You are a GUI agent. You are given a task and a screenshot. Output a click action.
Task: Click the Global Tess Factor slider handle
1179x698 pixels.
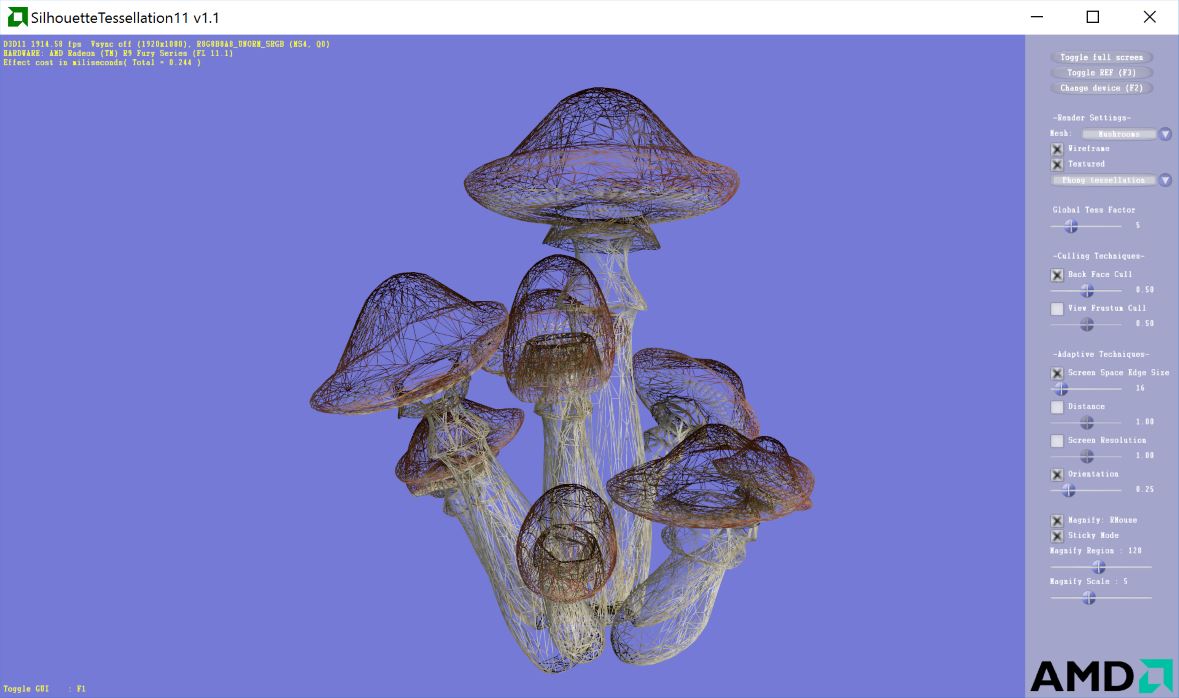[1070, 227]
